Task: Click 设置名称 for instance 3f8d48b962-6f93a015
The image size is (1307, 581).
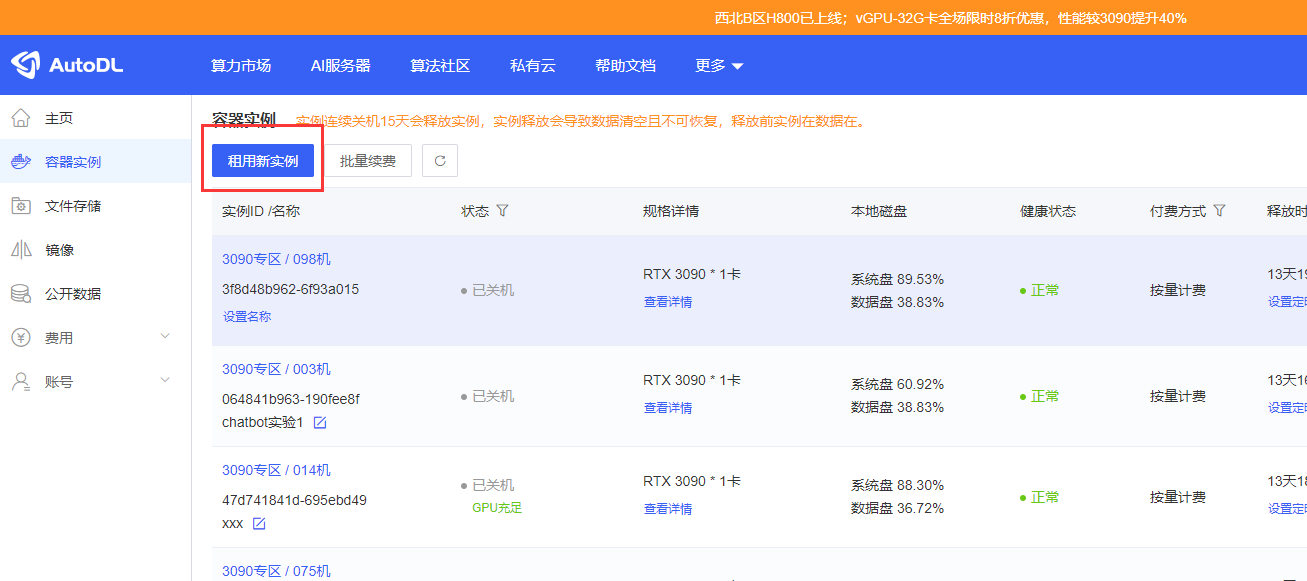Action: click(247, 316)
